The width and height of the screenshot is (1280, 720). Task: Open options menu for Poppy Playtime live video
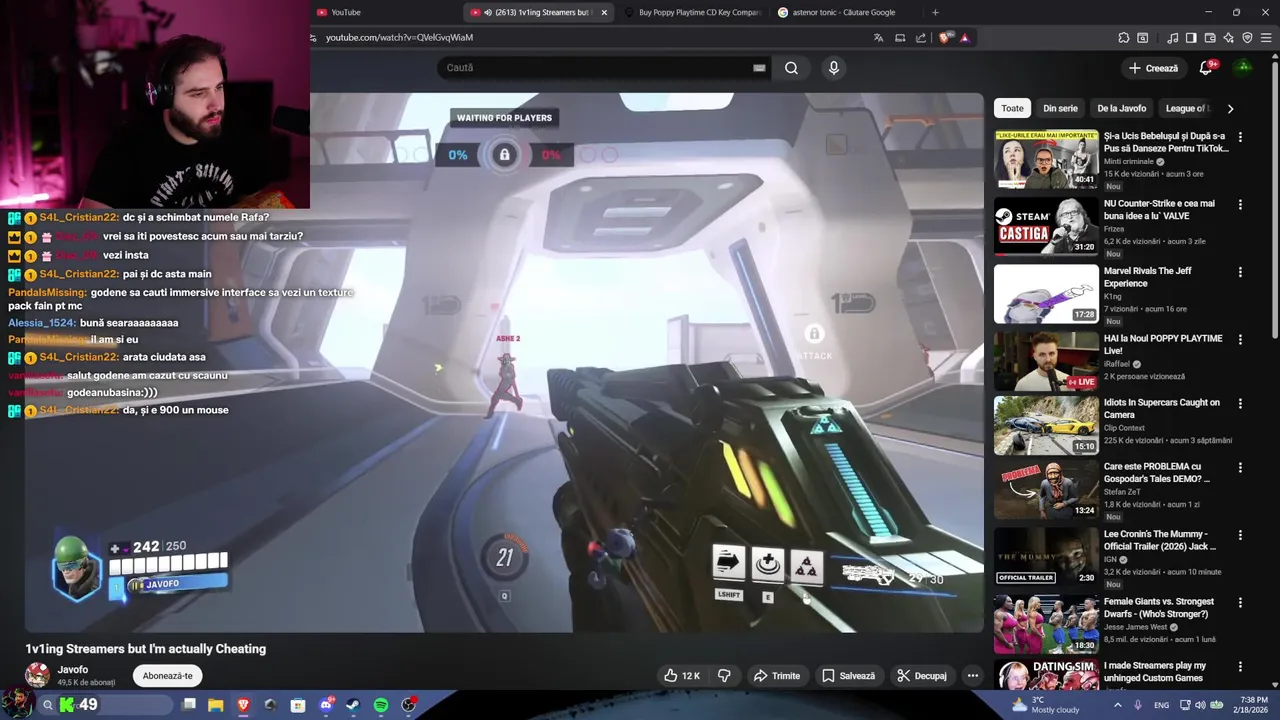1240,339
